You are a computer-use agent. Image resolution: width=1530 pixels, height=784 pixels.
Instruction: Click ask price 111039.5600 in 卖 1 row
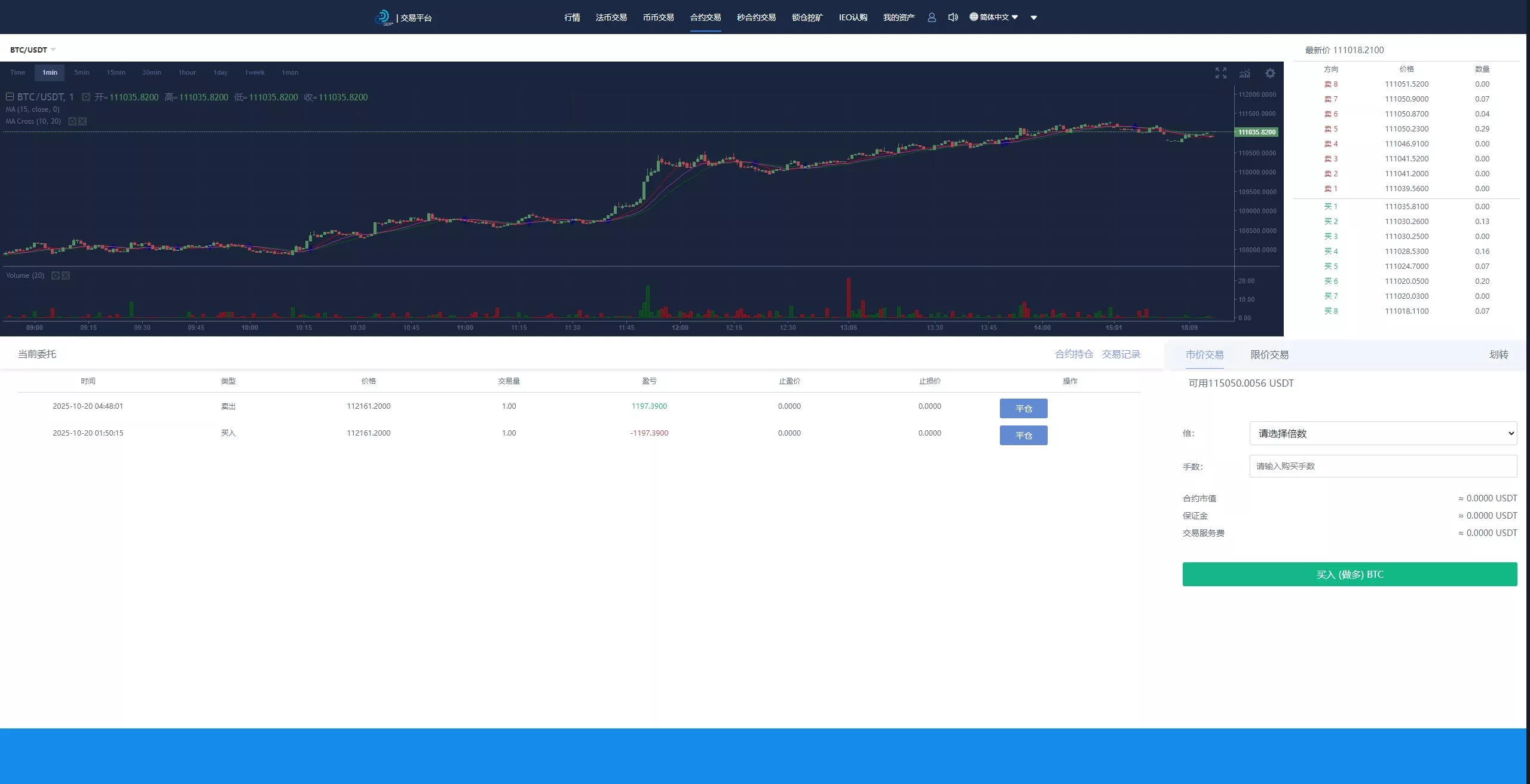pyautogui.click(x=1406, y=189)
